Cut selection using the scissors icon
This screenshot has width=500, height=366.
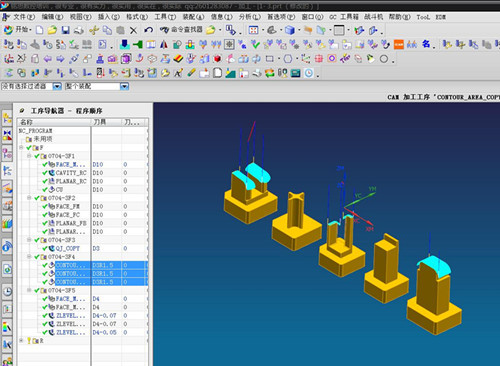click(94, 30)
